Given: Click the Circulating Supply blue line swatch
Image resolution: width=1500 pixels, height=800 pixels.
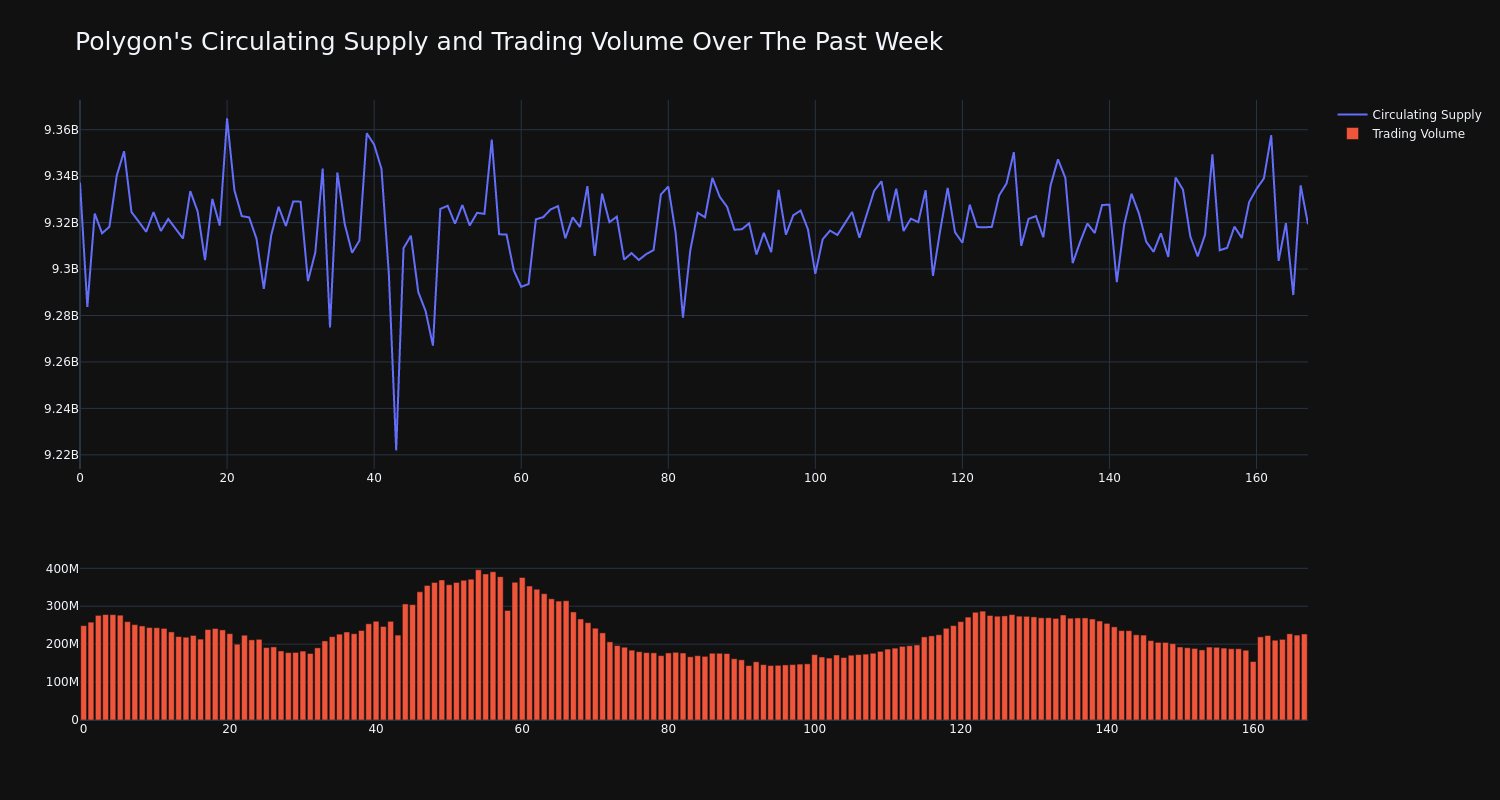Looking at the screenshot, I should click(x=1352, y=115).
